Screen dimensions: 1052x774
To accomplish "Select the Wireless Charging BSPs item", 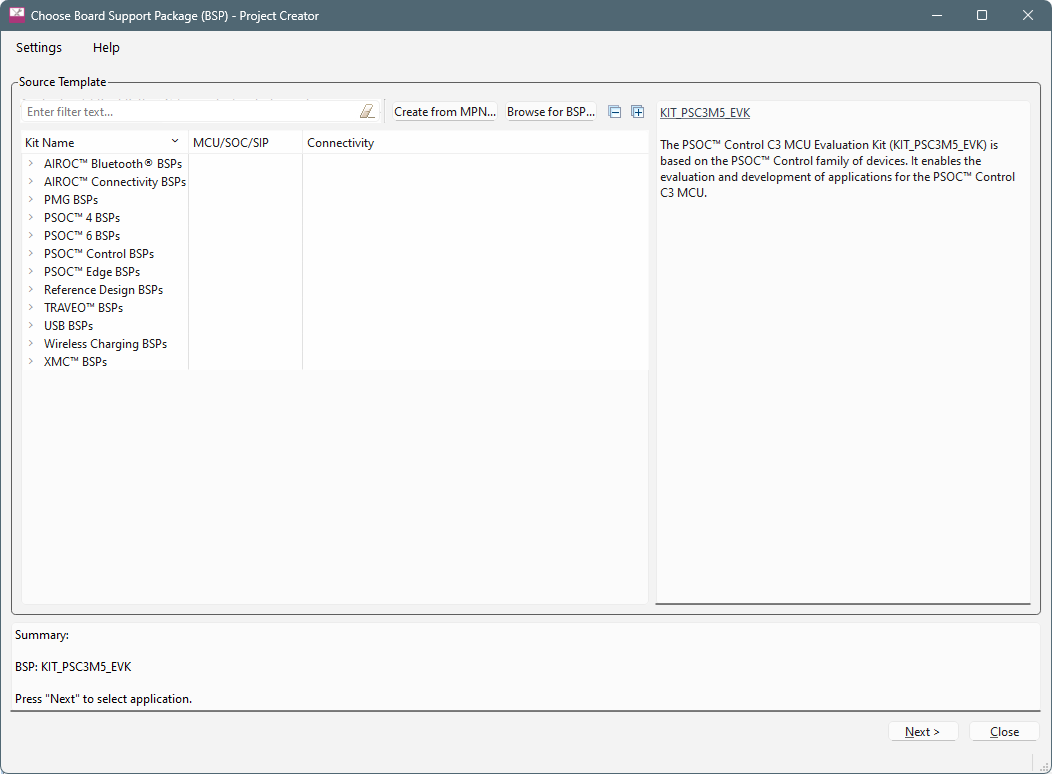I will pos(105,344).
